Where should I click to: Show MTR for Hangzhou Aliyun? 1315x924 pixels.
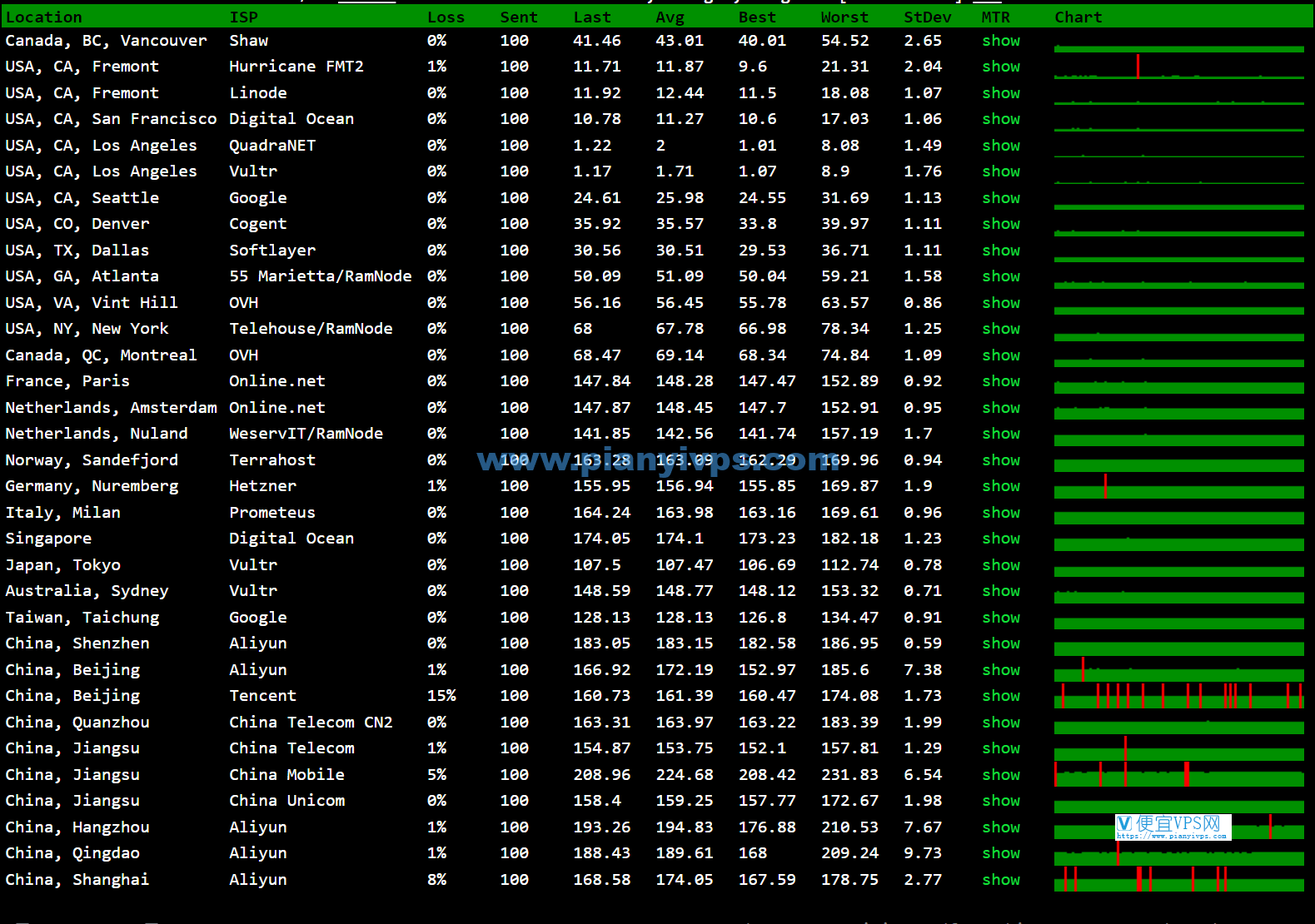1000,827
